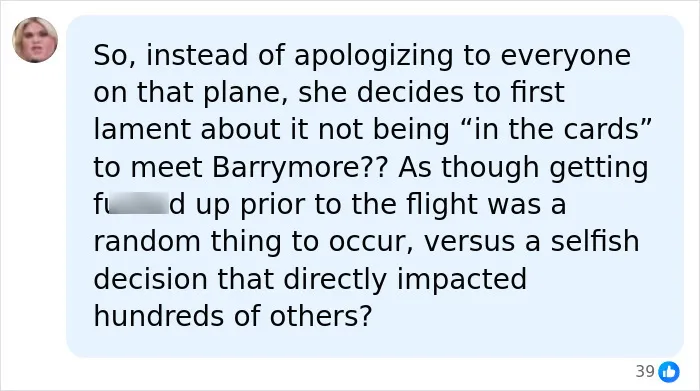Click the word "impacted" in the comment
700x391 pixels.
coord(462,280)
